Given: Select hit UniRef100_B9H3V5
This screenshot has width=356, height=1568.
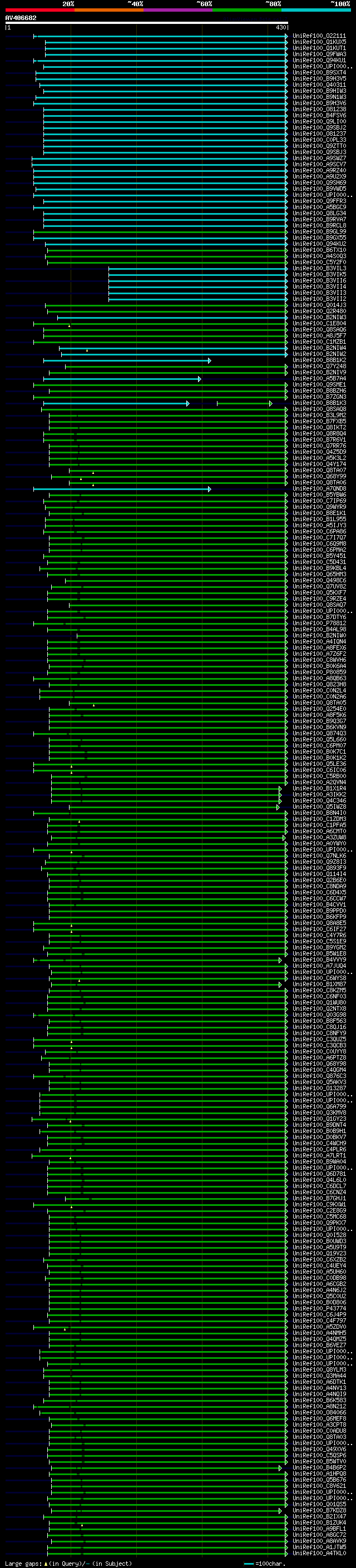Looking at the screenshot, I should pos(319,78).
